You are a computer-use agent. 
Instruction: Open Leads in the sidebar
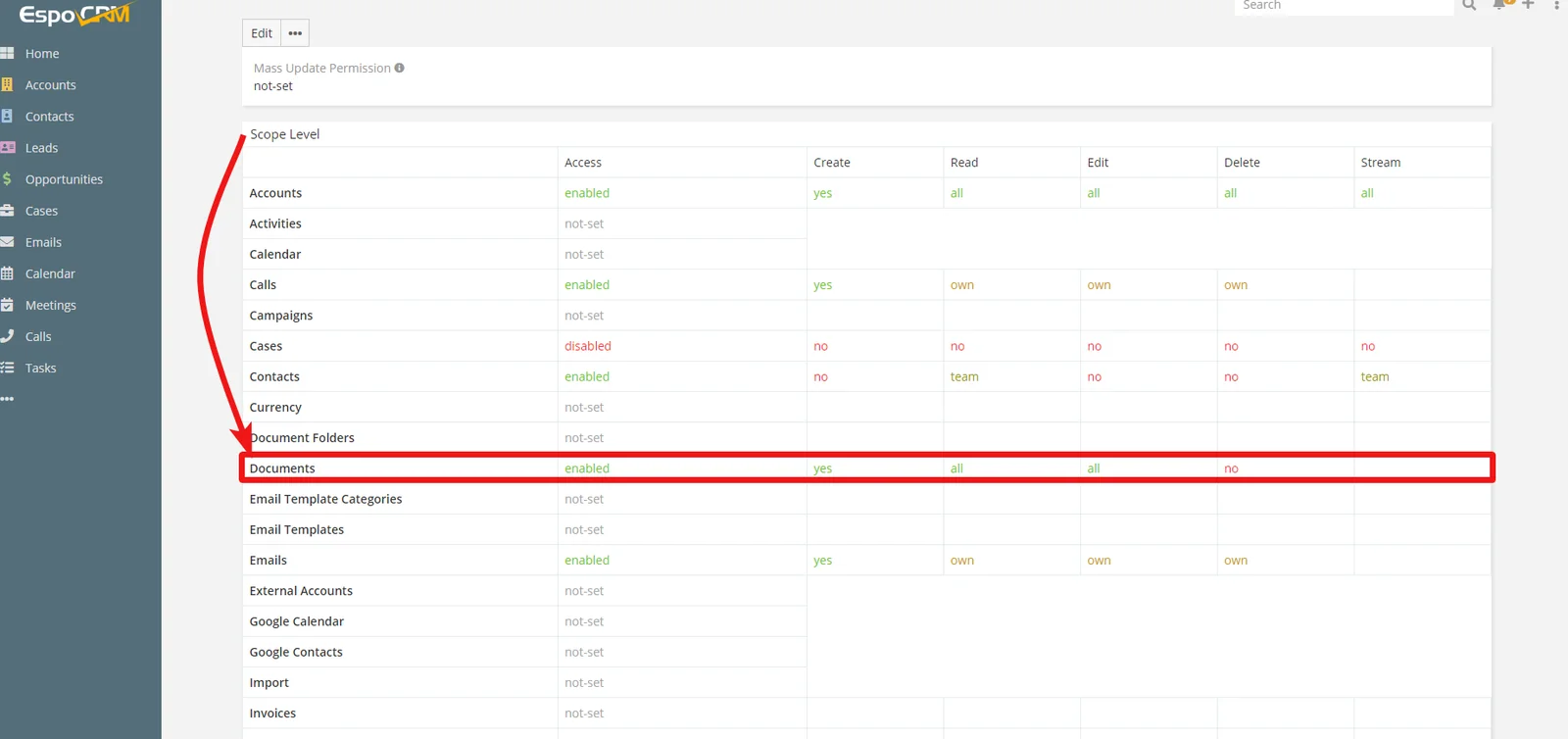pos(42,148)
